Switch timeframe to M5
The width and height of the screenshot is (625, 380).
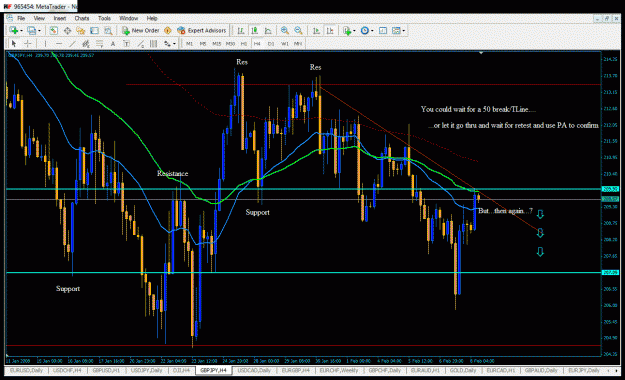[x=203, y=43]
